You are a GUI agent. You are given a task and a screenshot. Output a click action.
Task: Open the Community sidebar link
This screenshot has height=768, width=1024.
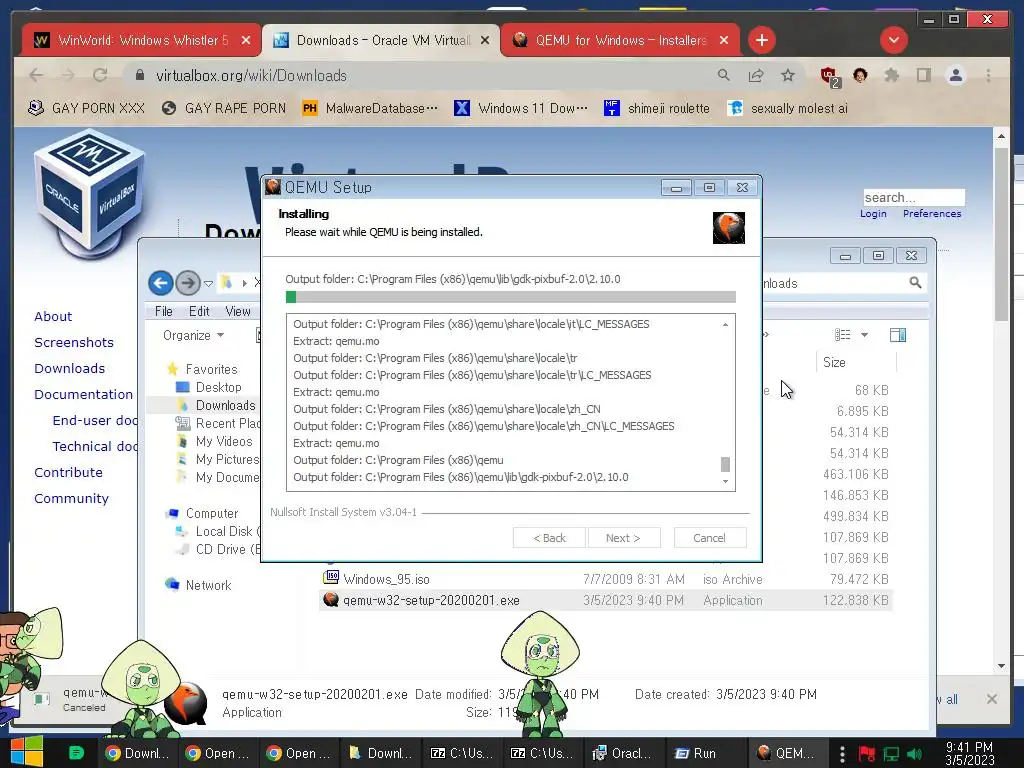(x=71, y=498)
